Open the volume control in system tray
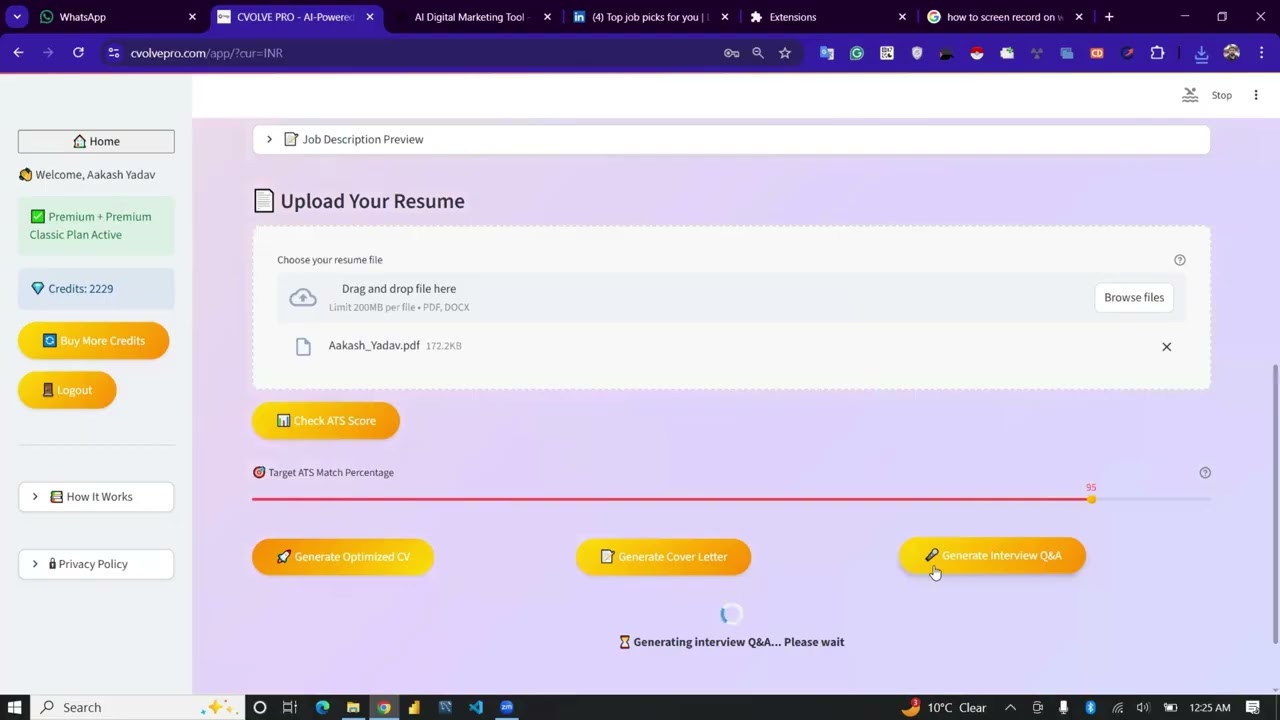Image resolution: width=1280 pixels, height=720 pixels. coord(1143,707)
